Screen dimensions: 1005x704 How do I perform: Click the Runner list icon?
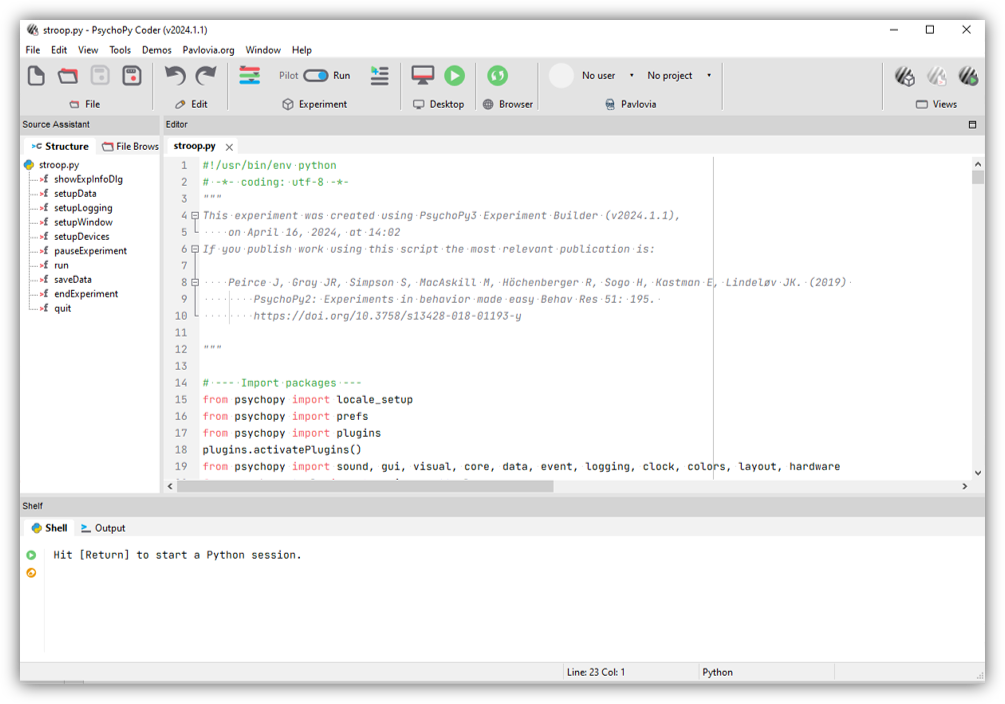[379, 76]
